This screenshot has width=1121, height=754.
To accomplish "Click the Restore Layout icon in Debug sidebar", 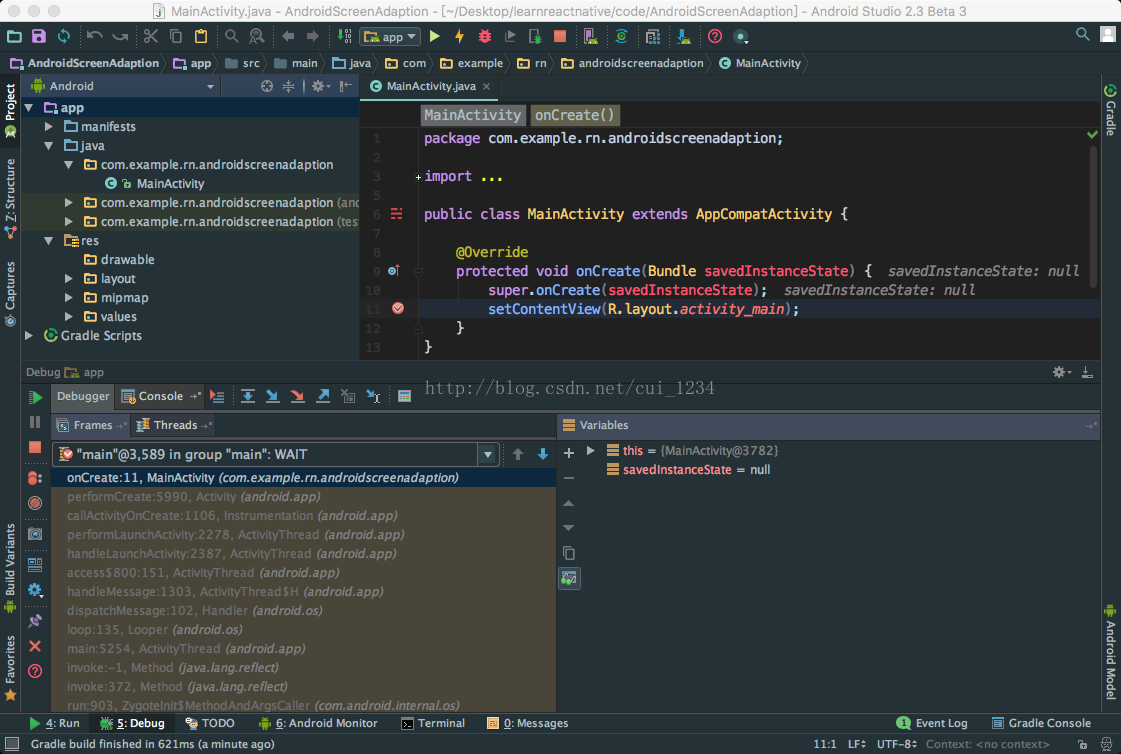I will click(34, 565).
